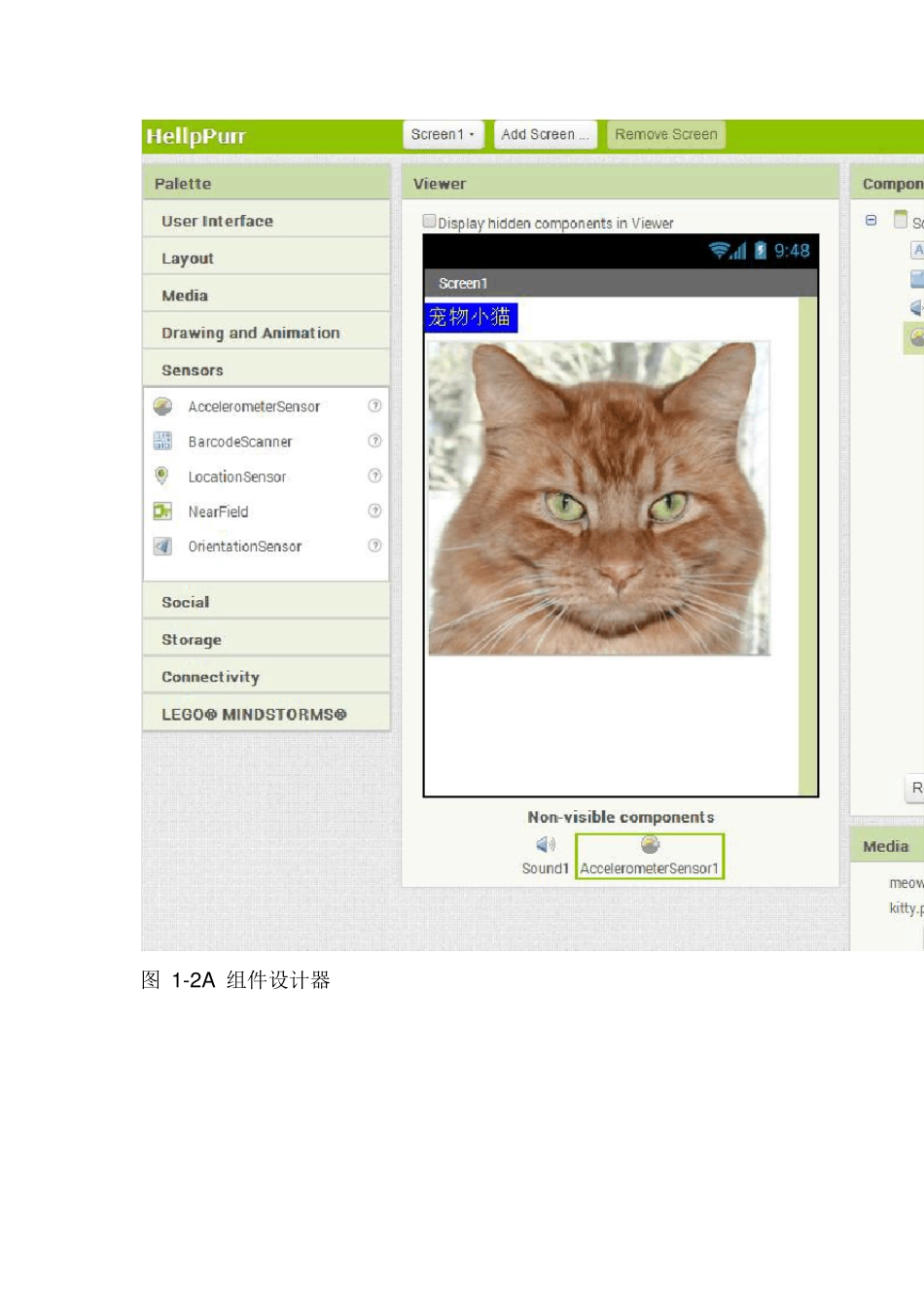Click the Screen1 title bar in phone preview
Screen dimensions: 924x1307
[621, 283]
